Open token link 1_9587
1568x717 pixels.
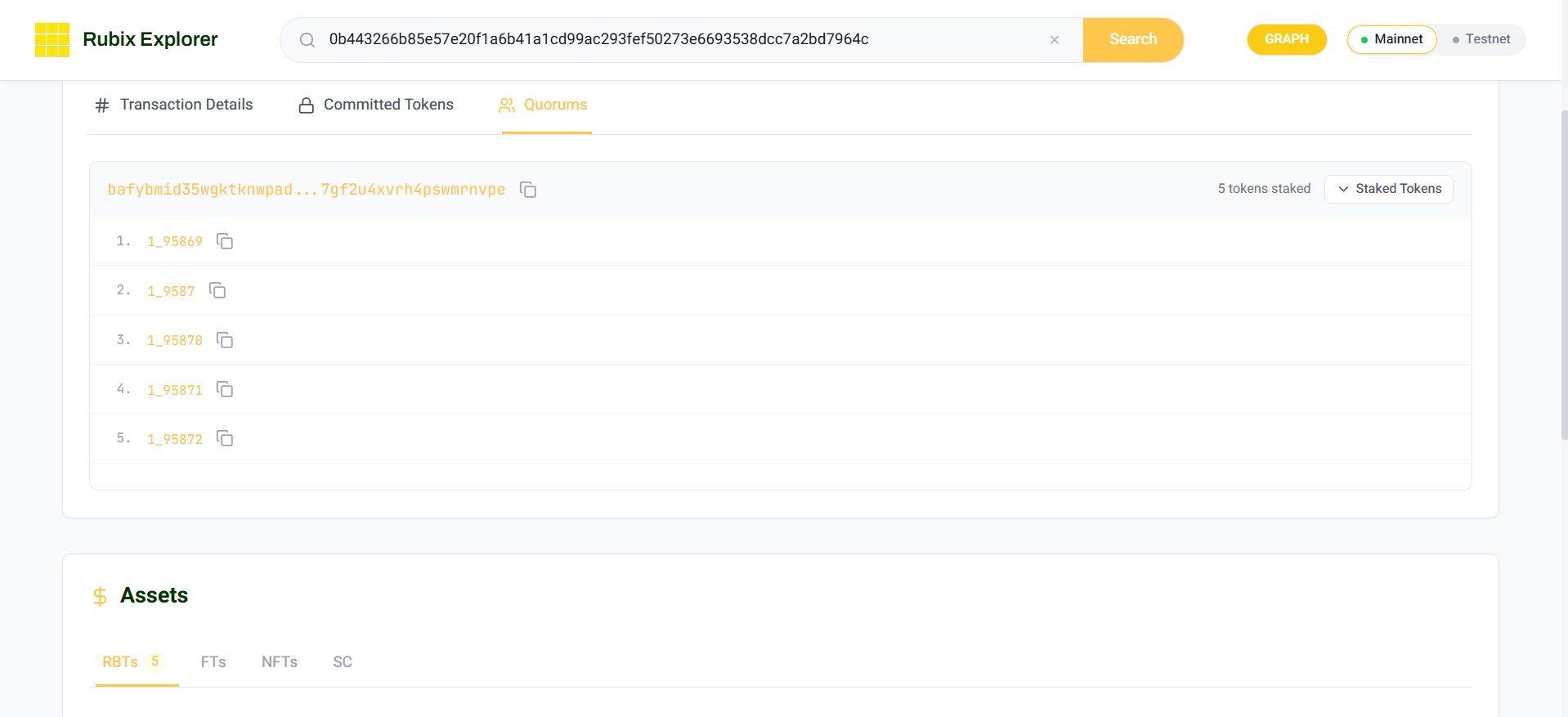pos(171,291)
